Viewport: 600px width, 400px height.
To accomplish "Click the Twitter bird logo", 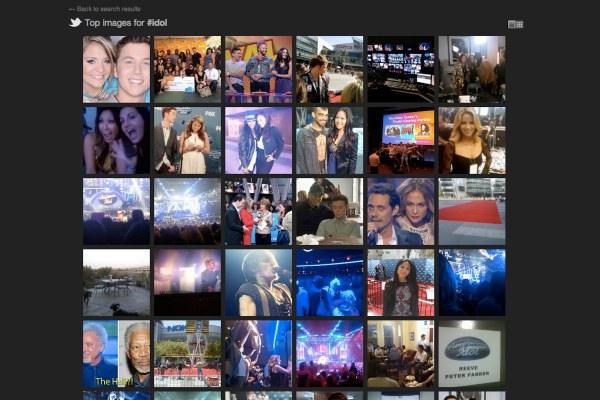I will pos(75,23).
